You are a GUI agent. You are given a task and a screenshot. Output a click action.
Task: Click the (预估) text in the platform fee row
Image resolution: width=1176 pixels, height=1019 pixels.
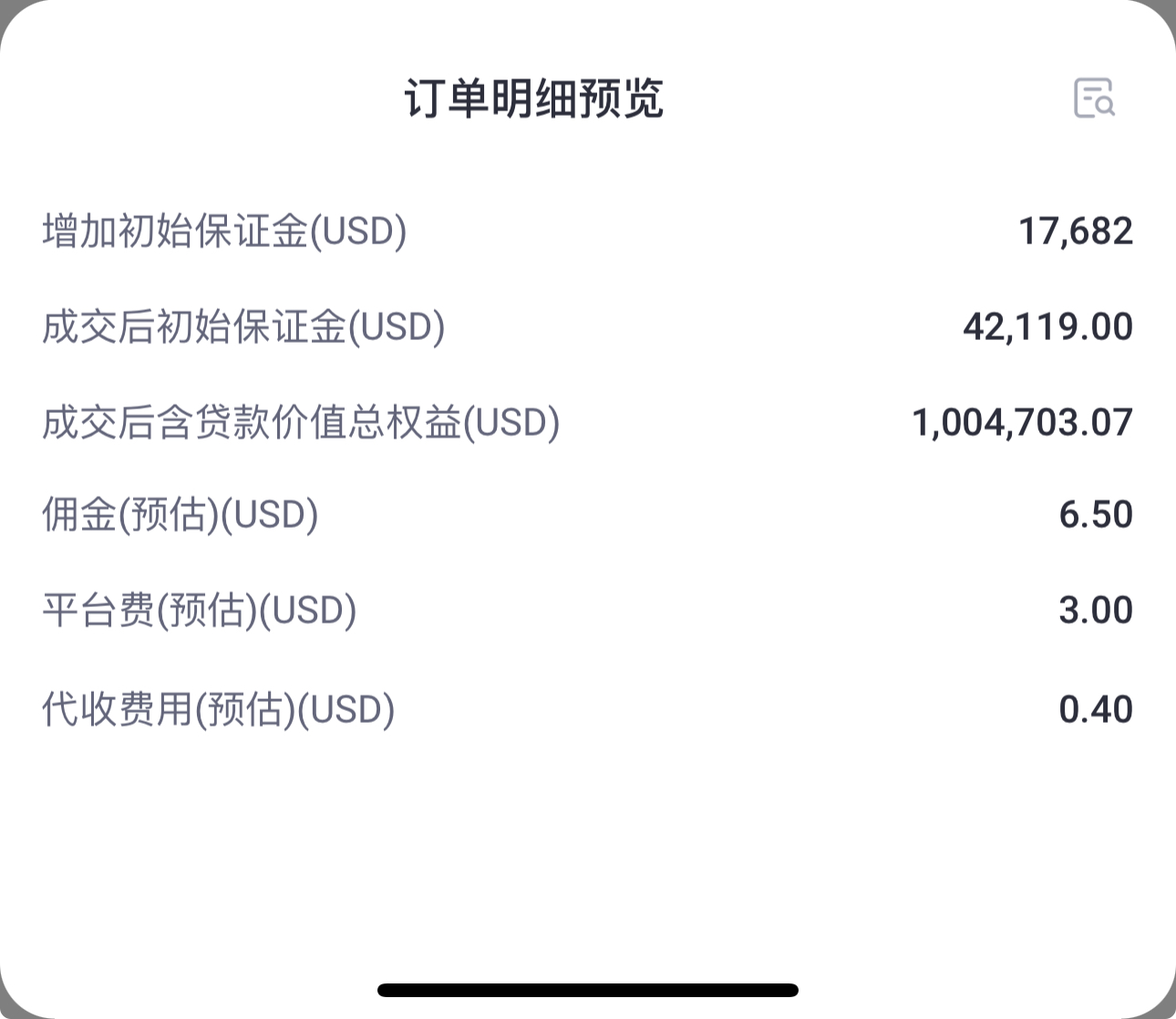tap(207, 611)
